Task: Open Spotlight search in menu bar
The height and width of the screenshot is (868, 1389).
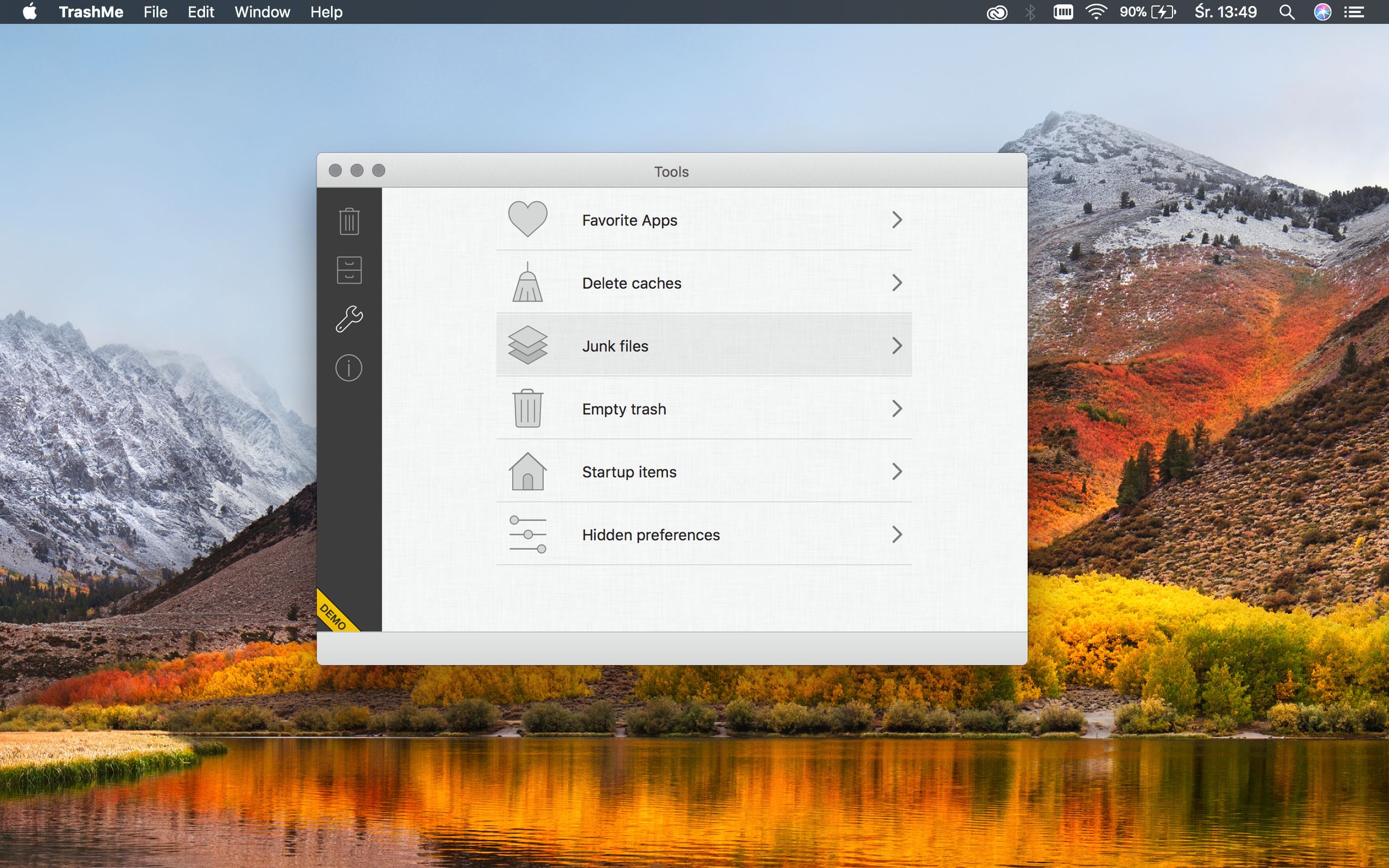Action: click(x=1287, y=12)
